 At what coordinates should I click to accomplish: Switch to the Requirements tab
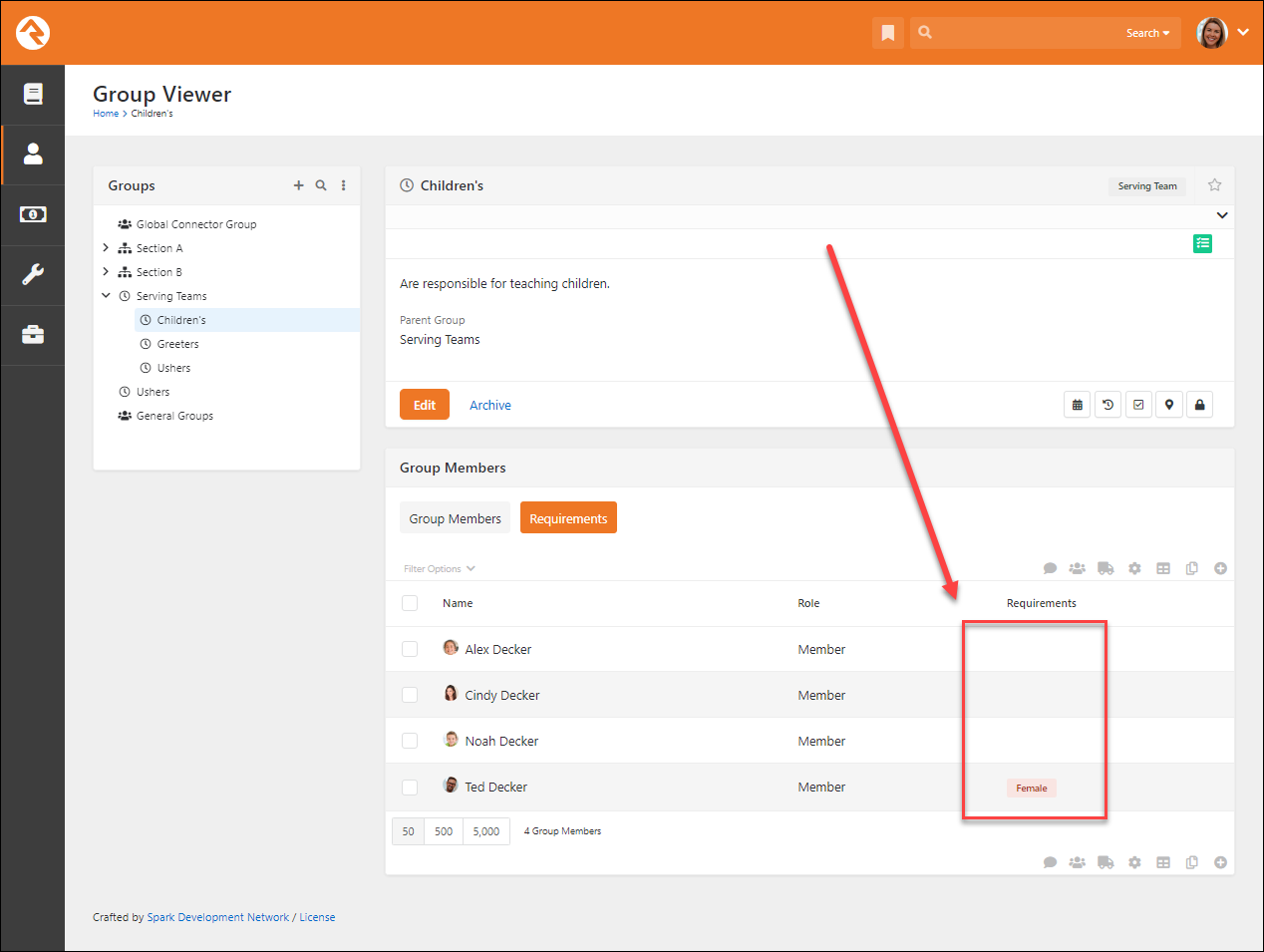[568, 517]
